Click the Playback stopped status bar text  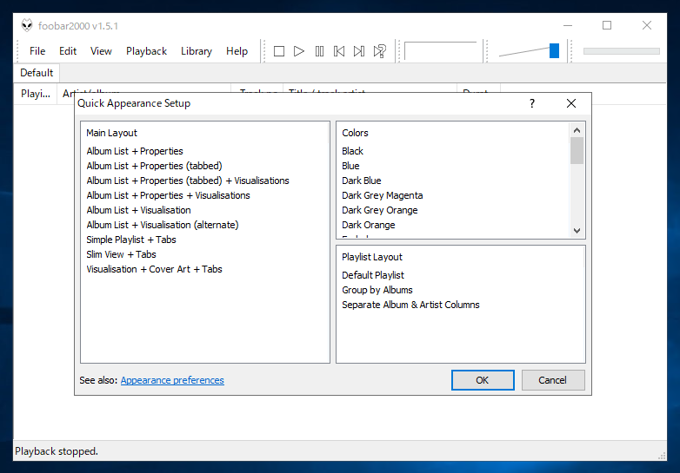[57, 451]
